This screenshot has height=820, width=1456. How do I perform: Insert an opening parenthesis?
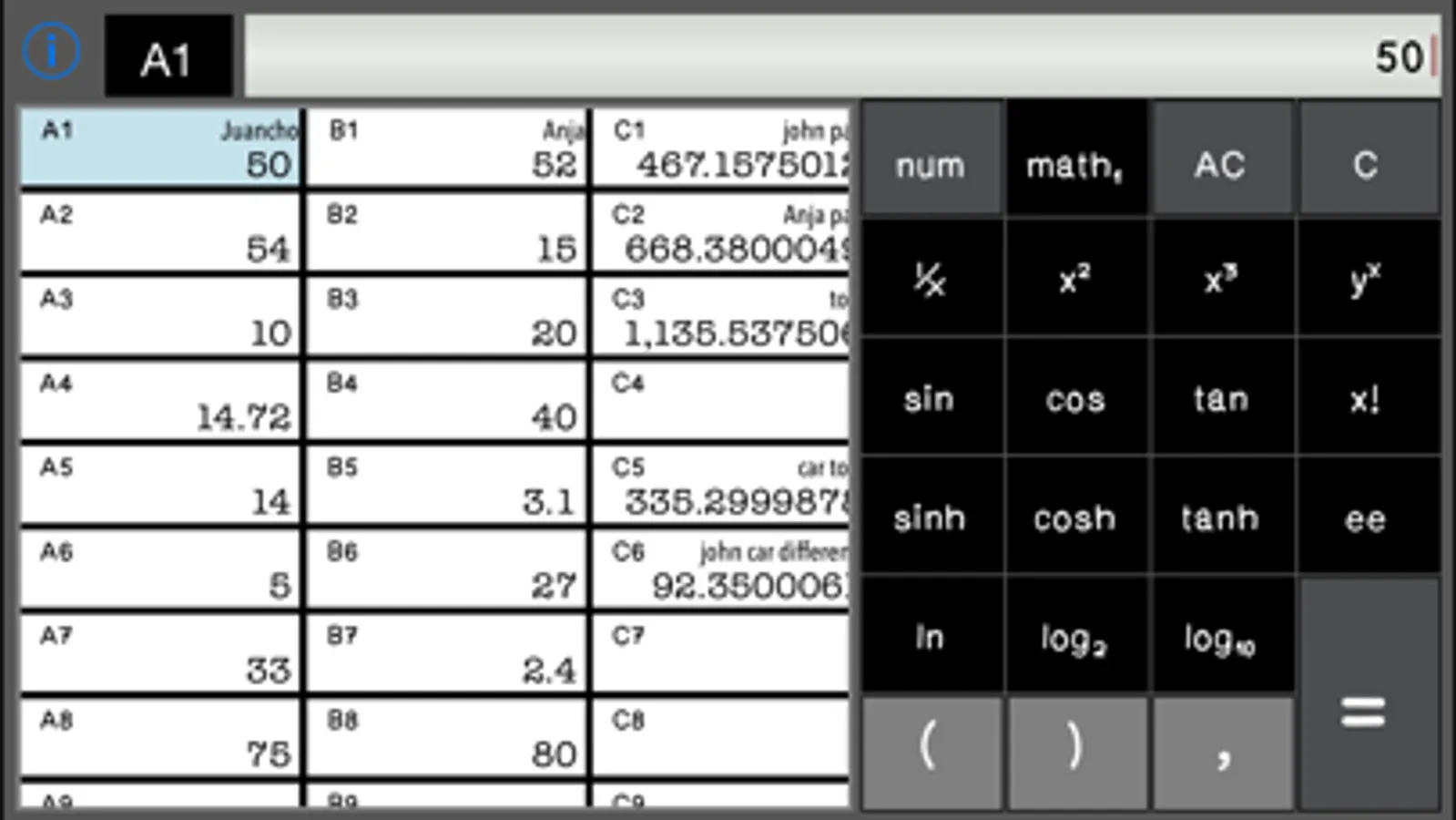[x=931, y=753]
